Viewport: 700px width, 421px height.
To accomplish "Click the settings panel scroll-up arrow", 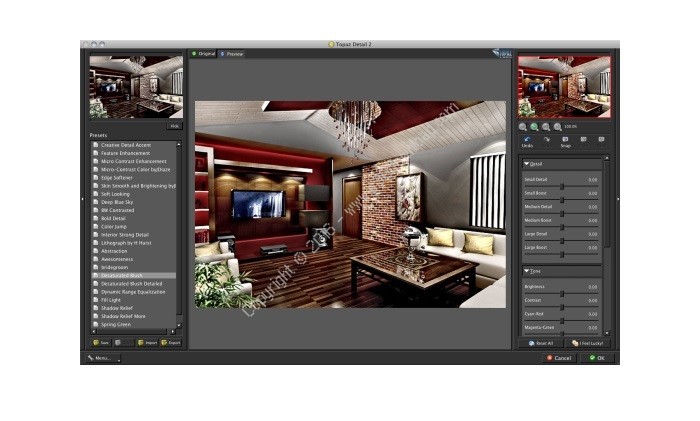I will [606, 158].
